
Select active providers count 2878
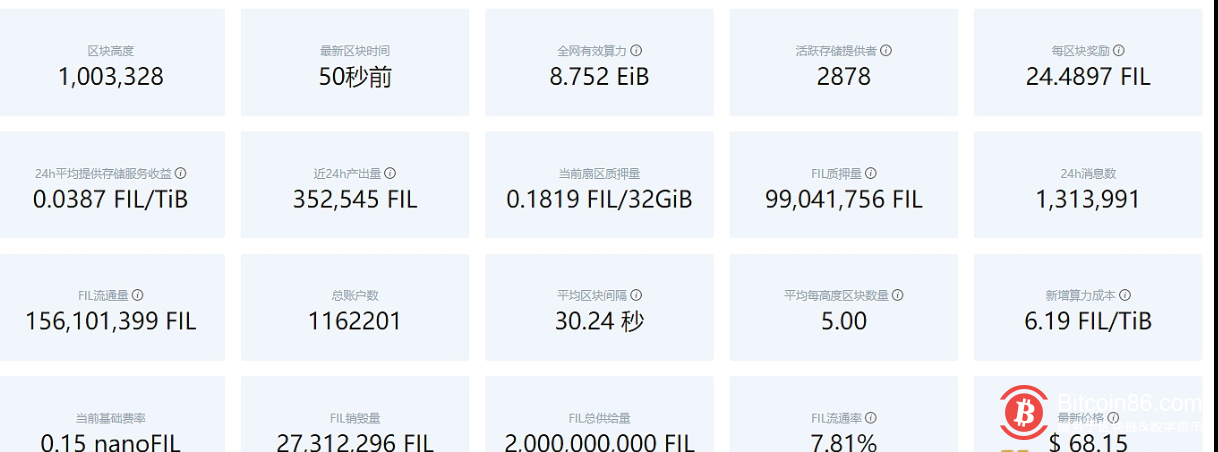click(x=844, y=77)
